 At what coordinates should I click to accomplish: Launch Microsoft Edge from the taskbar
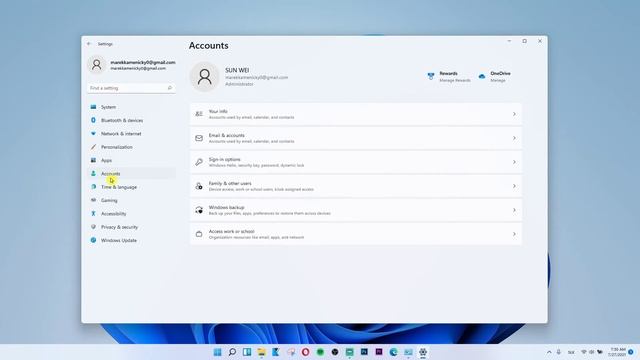[x=393, y=352]
